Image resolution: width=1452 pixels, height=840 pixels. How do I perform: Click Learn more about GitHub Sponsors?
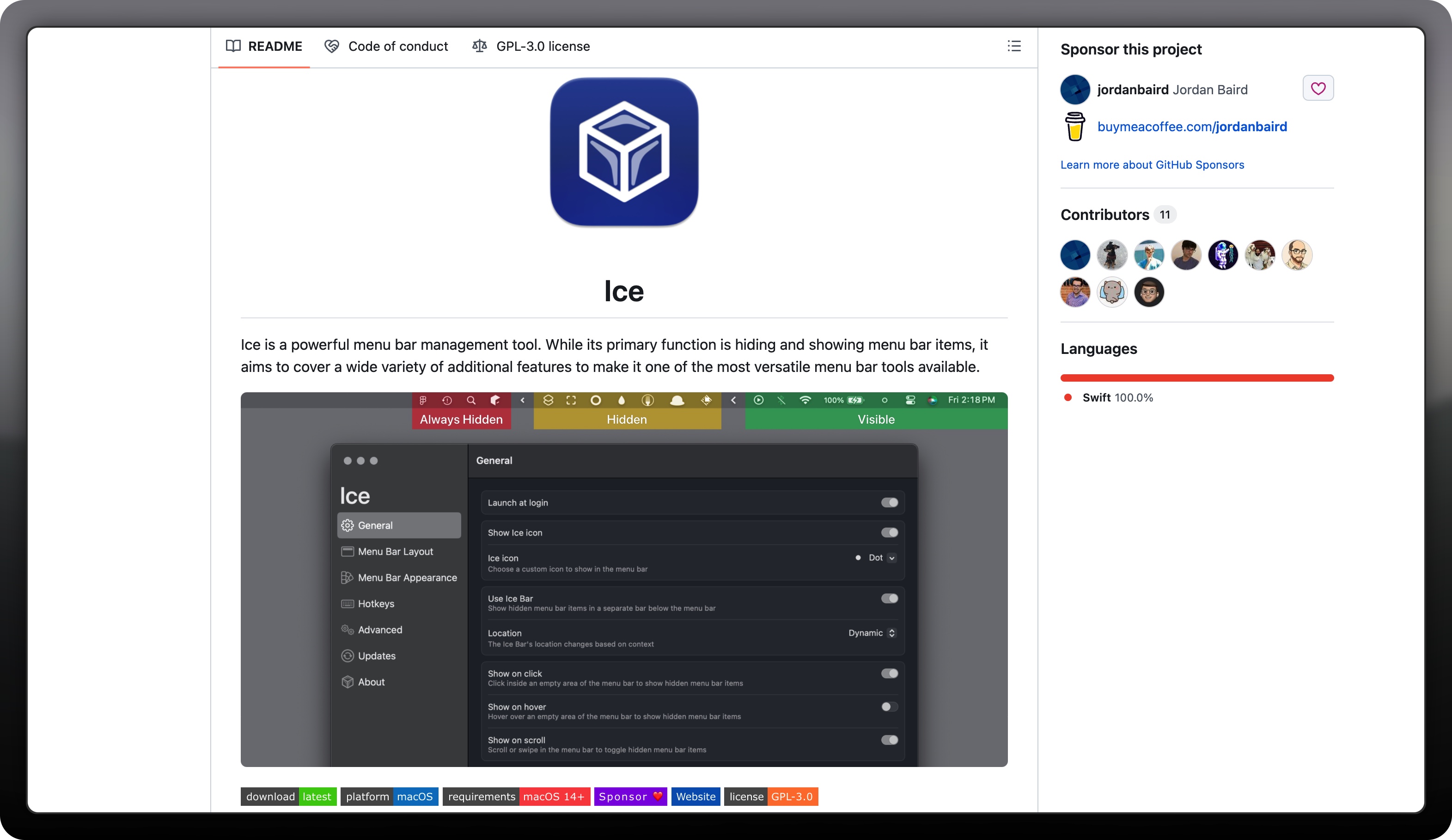(x=1152, y=165)
